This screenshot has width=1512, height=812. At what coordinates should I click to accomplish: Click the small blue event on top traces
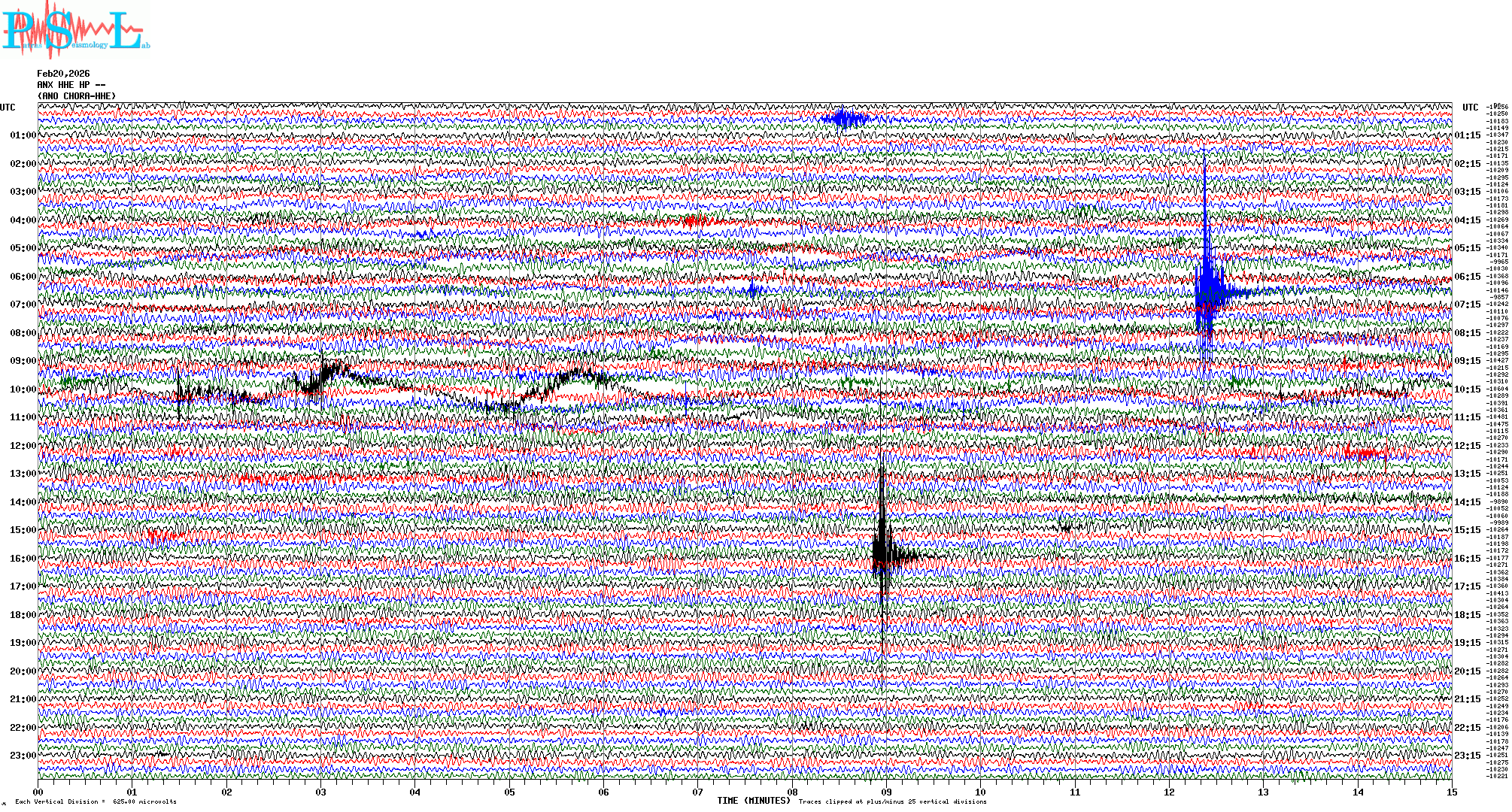[846, 119]
